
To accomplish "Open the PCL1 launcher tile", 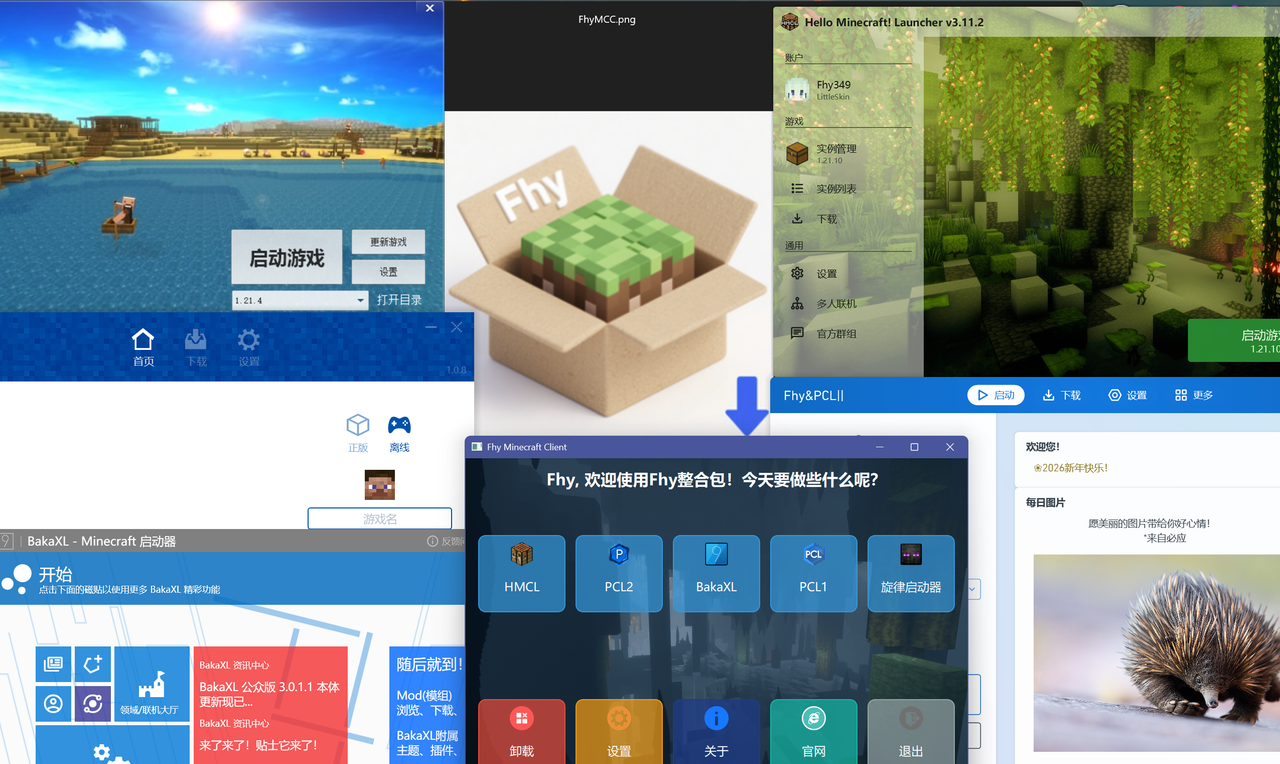I will 813,573.
